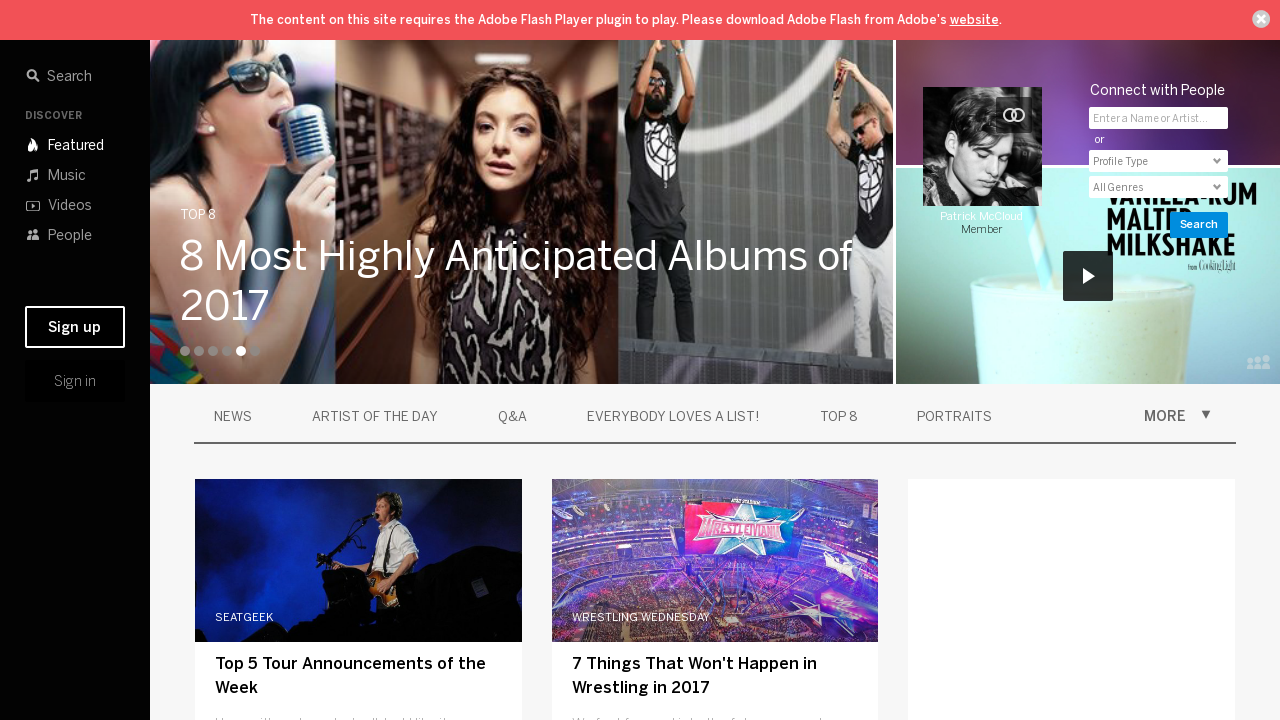The height and width of the screenshot is (720, 1280).
Task: Select the third carousel slide dot
Action: 213,351
